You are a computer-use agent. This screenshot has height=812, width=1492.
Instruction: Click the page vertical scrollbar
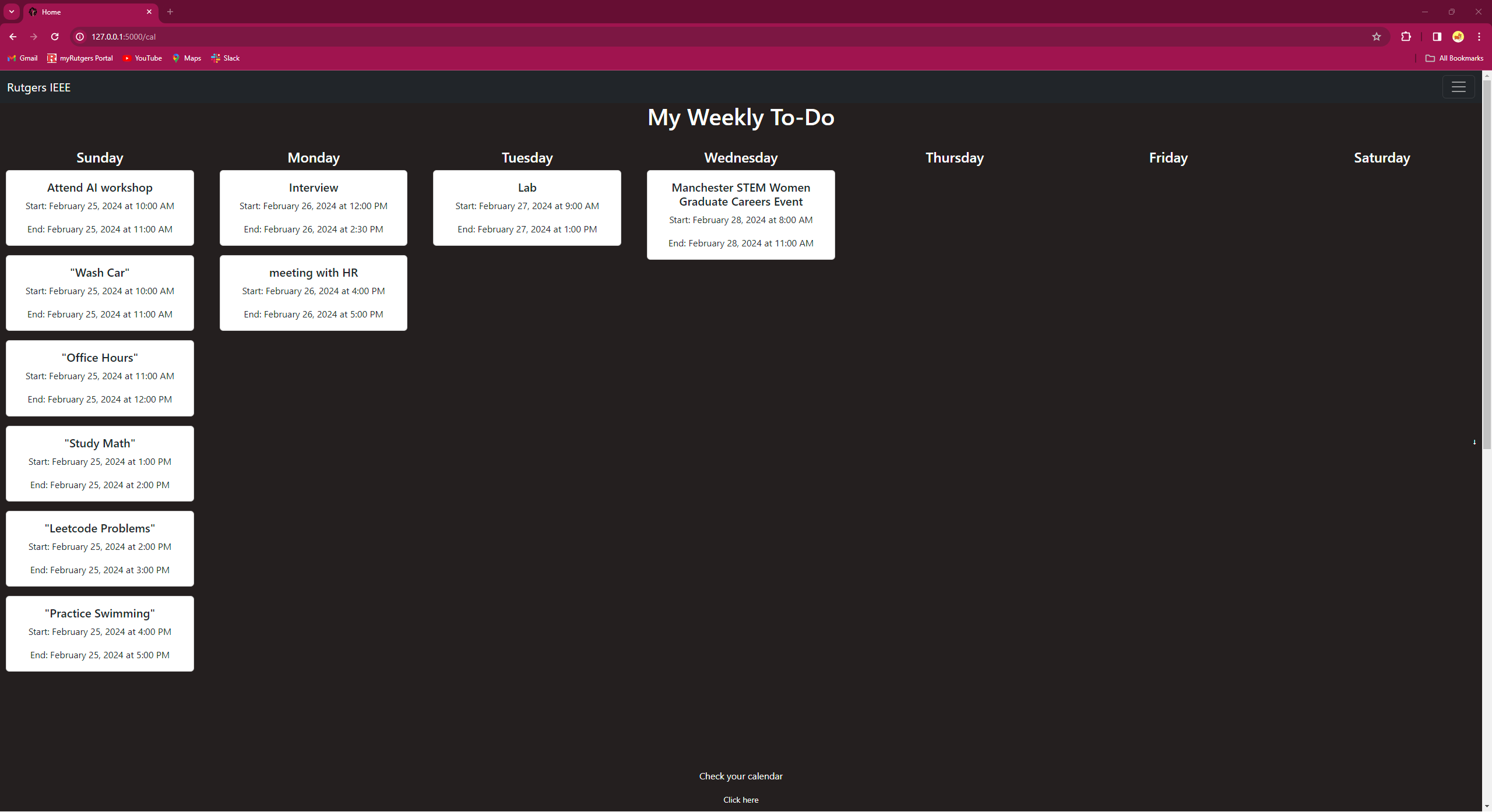coord(1487,262)
